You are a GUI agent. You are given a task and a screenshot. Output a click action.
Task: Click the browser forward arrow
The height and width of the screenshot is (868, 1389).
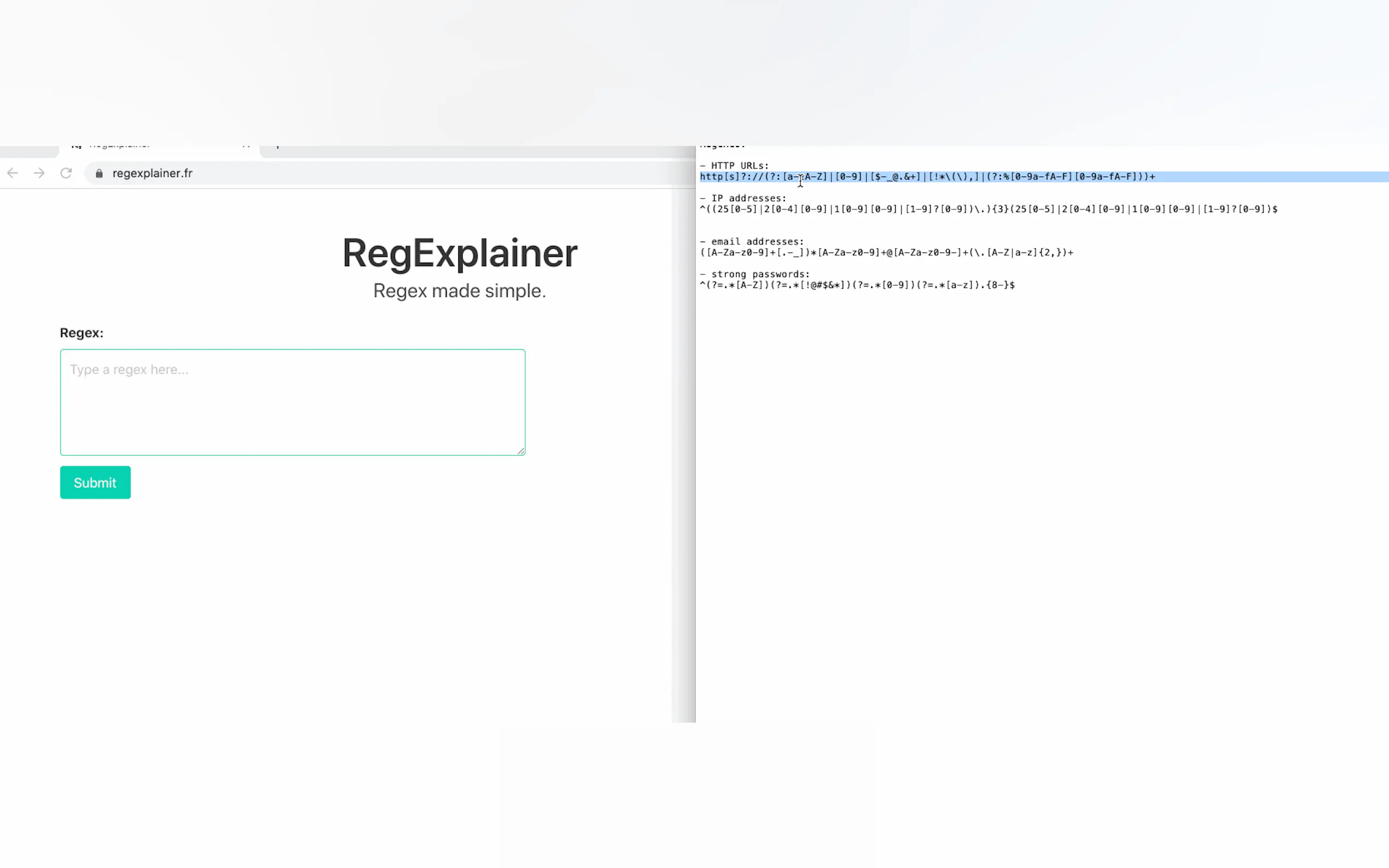point(39,173)
